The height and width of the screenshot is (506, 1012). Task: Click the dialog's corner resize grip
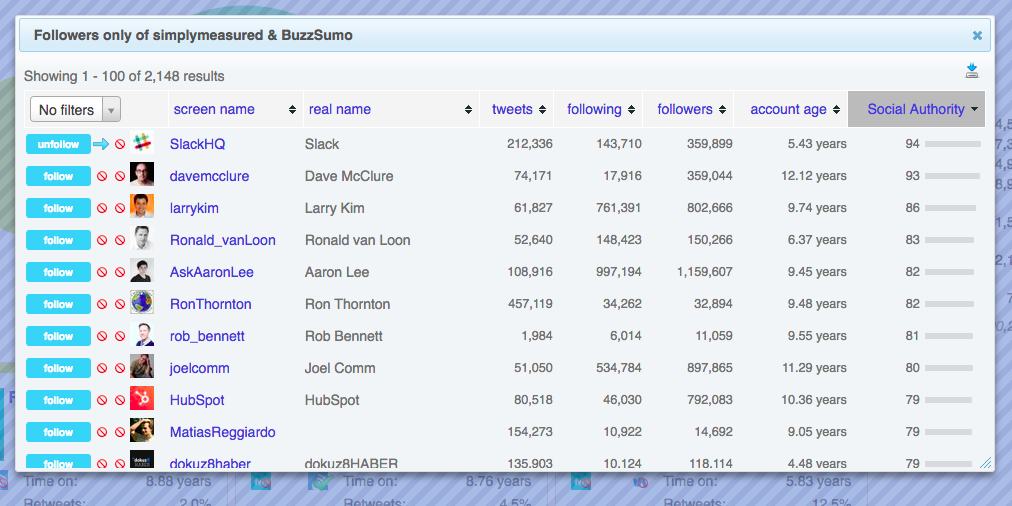(x=986, y=462)
